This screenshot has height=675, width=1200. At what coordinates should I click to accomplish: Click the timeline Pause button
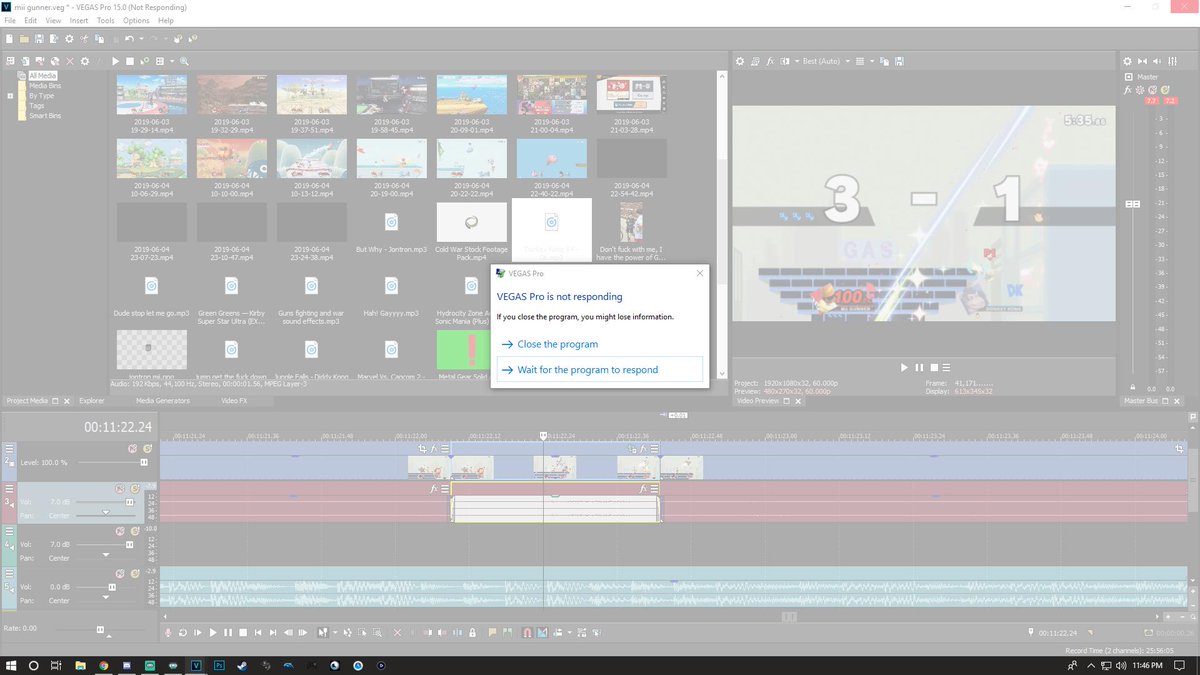[228, 632]
